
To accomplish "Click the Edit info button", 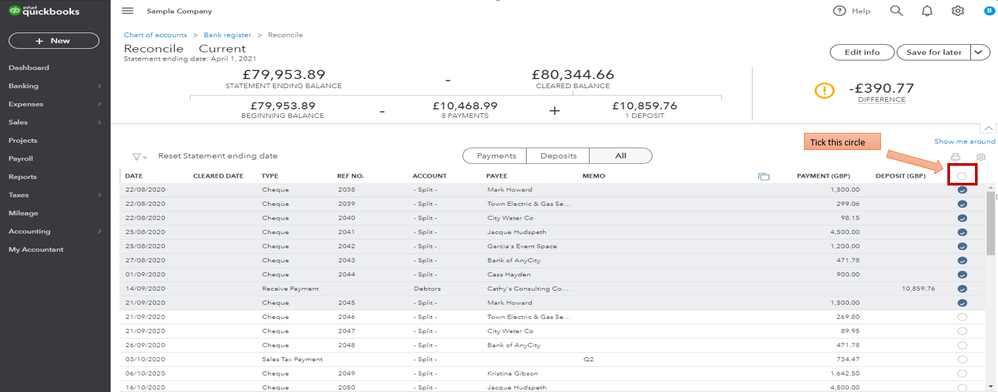I will tap(862, 52).
